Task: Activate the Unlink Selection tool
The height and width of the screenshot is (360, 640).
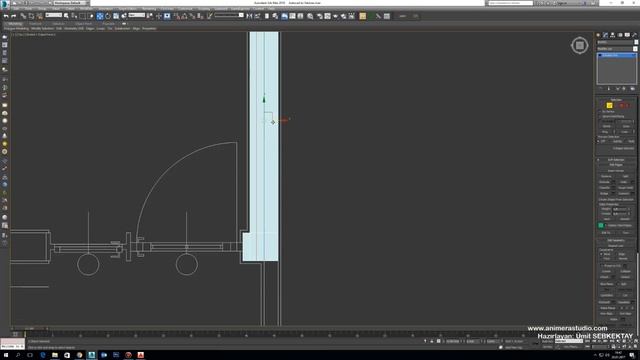Action: coord(31,16)
